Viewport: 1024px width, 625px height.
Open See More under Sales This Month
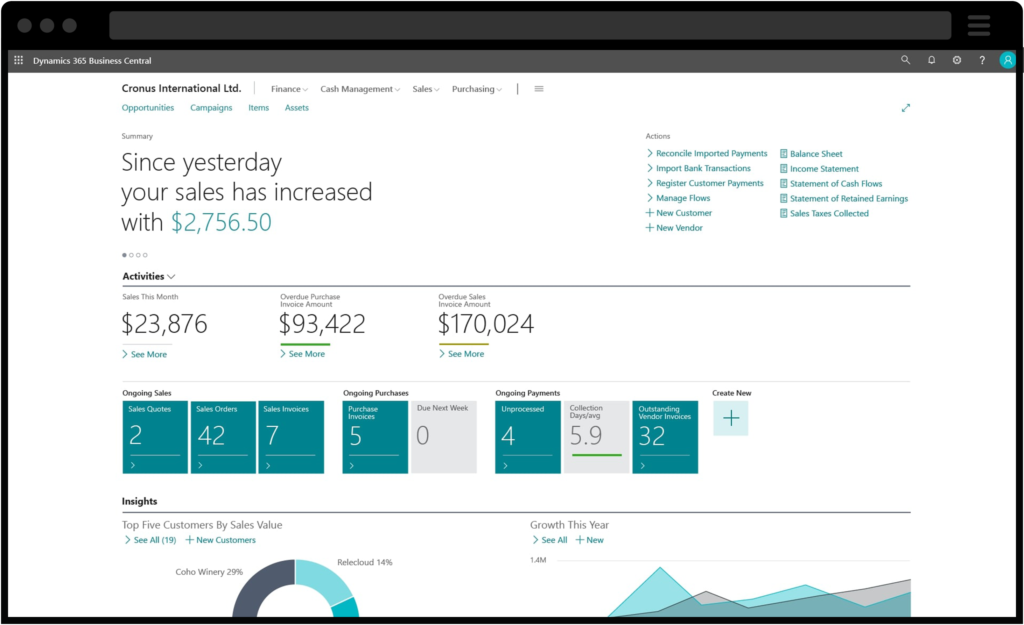(x=149, y=353)
